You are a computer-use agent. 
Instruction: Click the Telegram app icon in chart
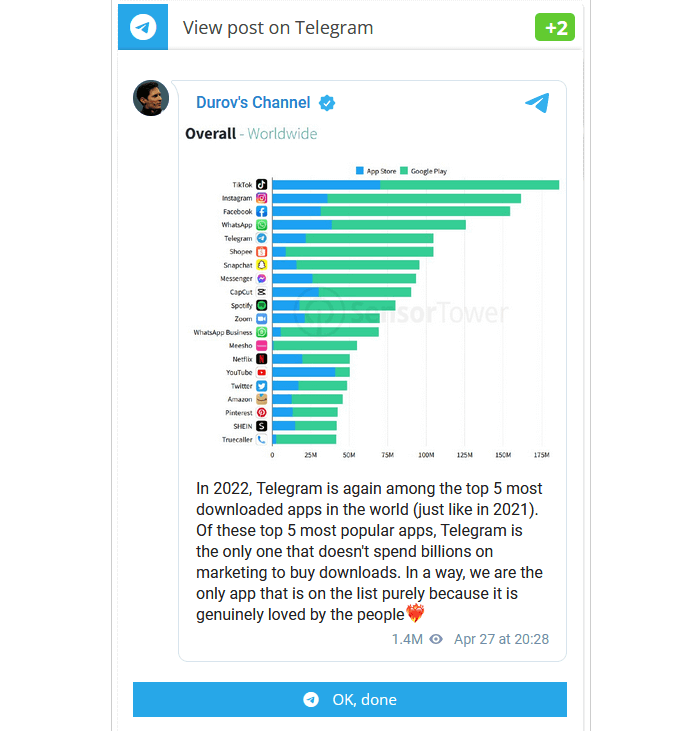click(262, 238)
